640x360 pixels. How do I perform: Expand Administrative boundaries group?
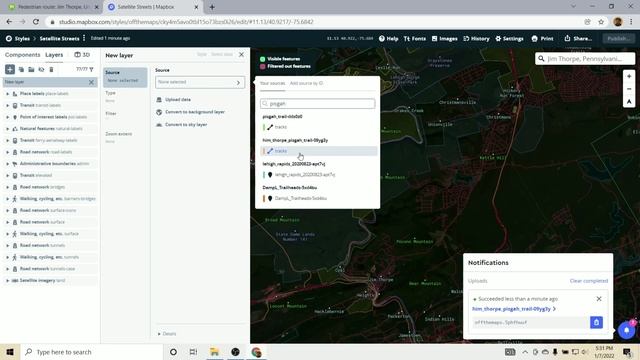tap(7, 164)
